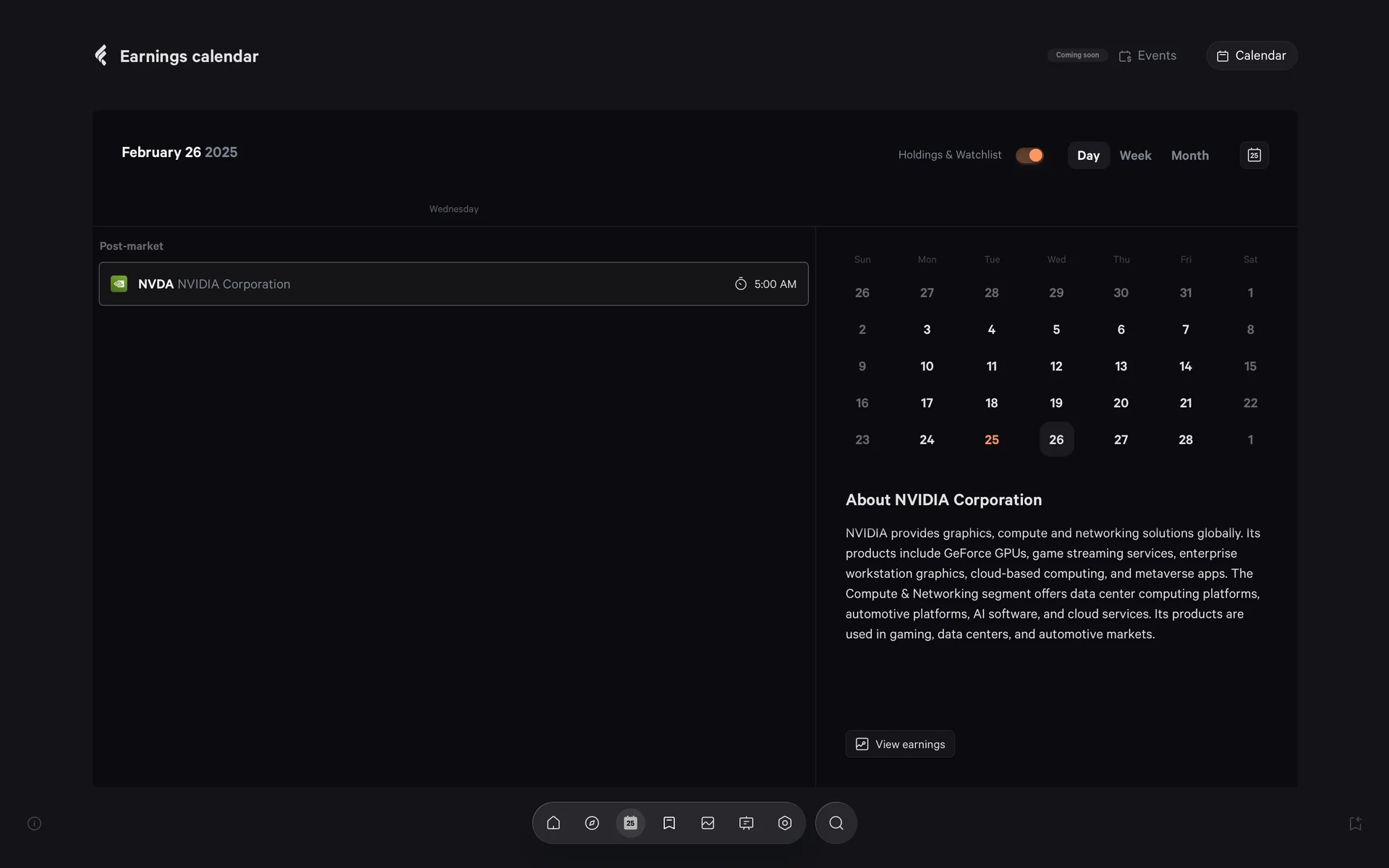This screenshot has width=1389, height=868.
Task: Select February 25 in mini calendar
Action: [991, 440]
